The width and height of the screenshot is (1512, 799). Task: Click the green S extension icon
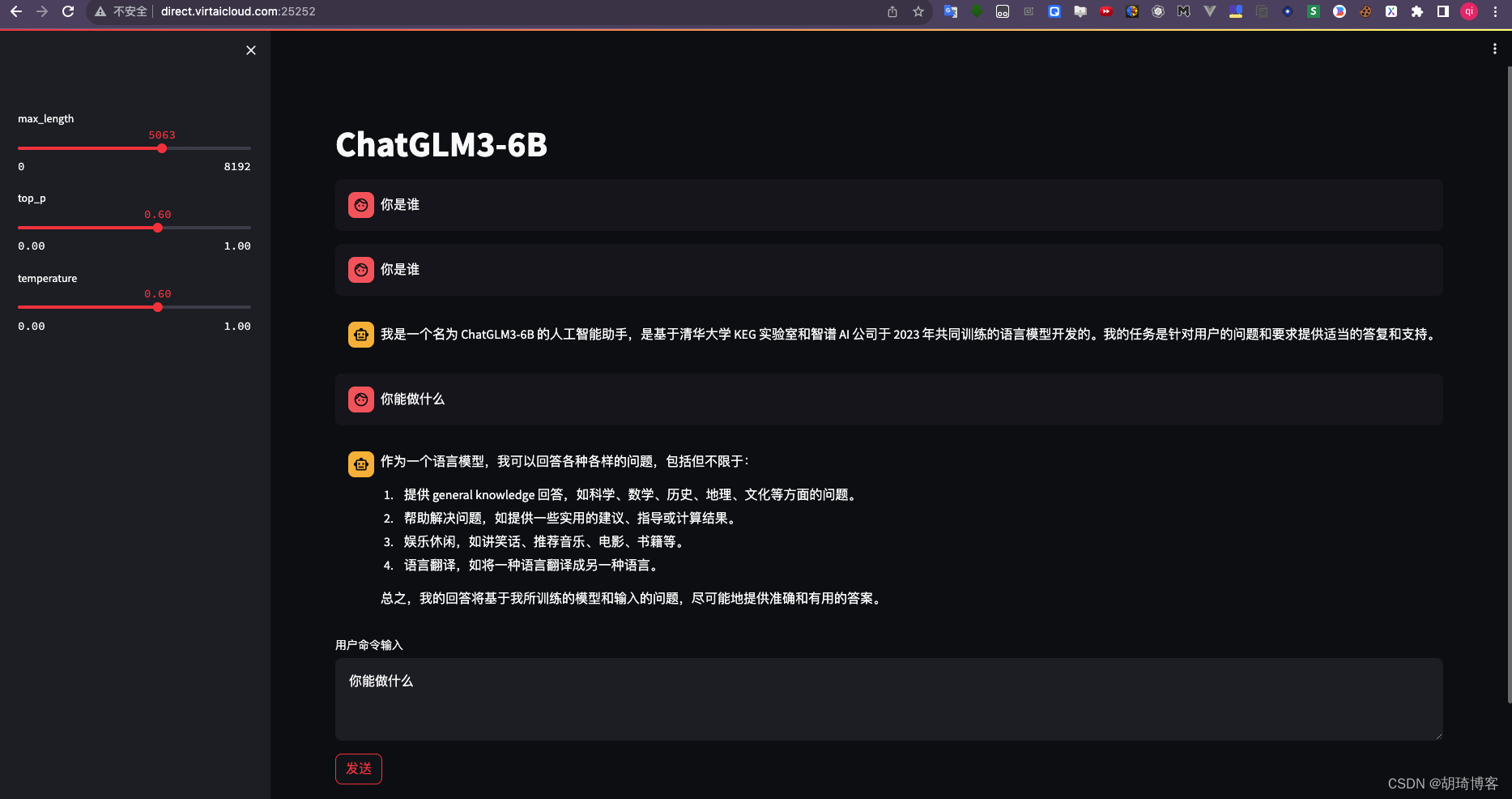pyautogui.click(x=1314, y=11)
